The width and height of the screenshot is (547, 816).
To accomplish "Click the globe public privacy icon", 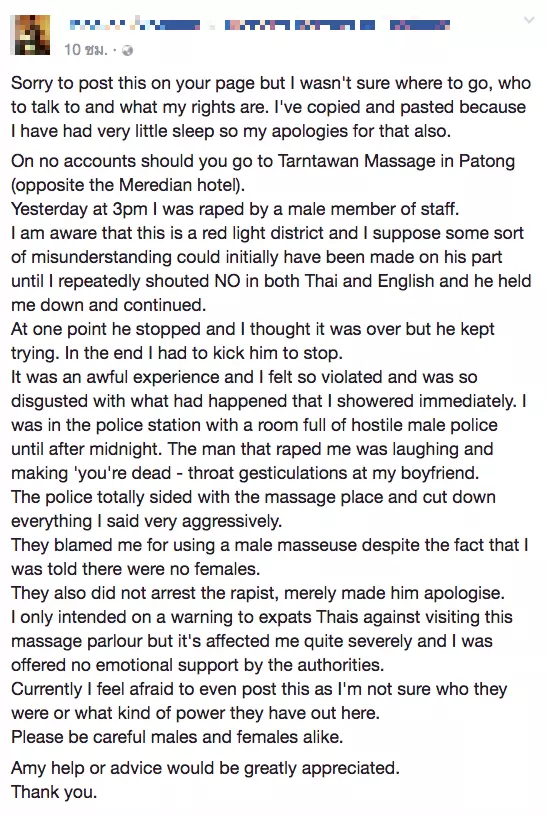I will tap(128, 50).
